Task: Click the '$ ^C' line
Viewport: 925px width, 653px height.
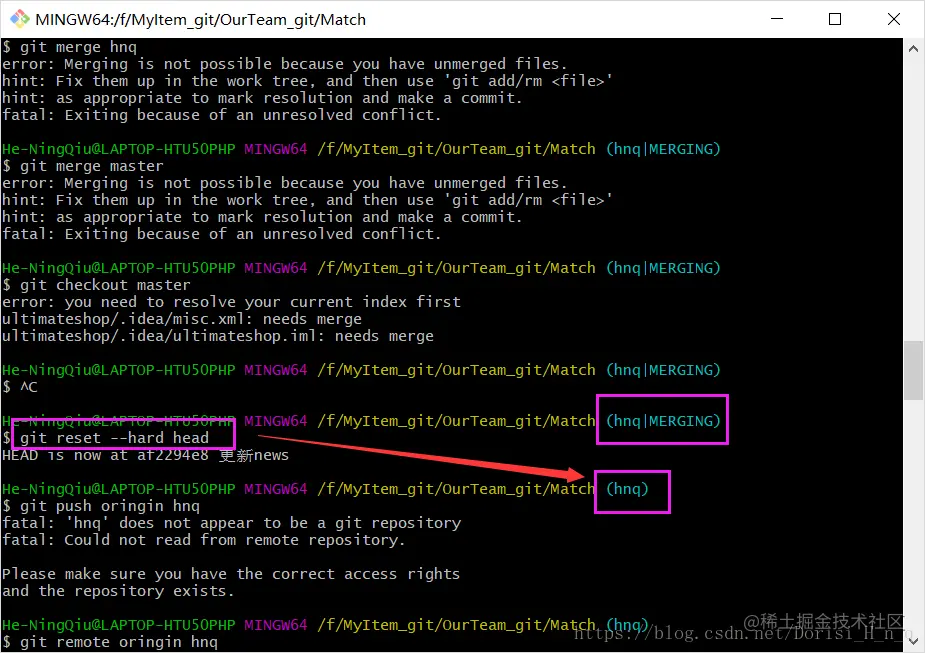Action: tap(19, 387)
